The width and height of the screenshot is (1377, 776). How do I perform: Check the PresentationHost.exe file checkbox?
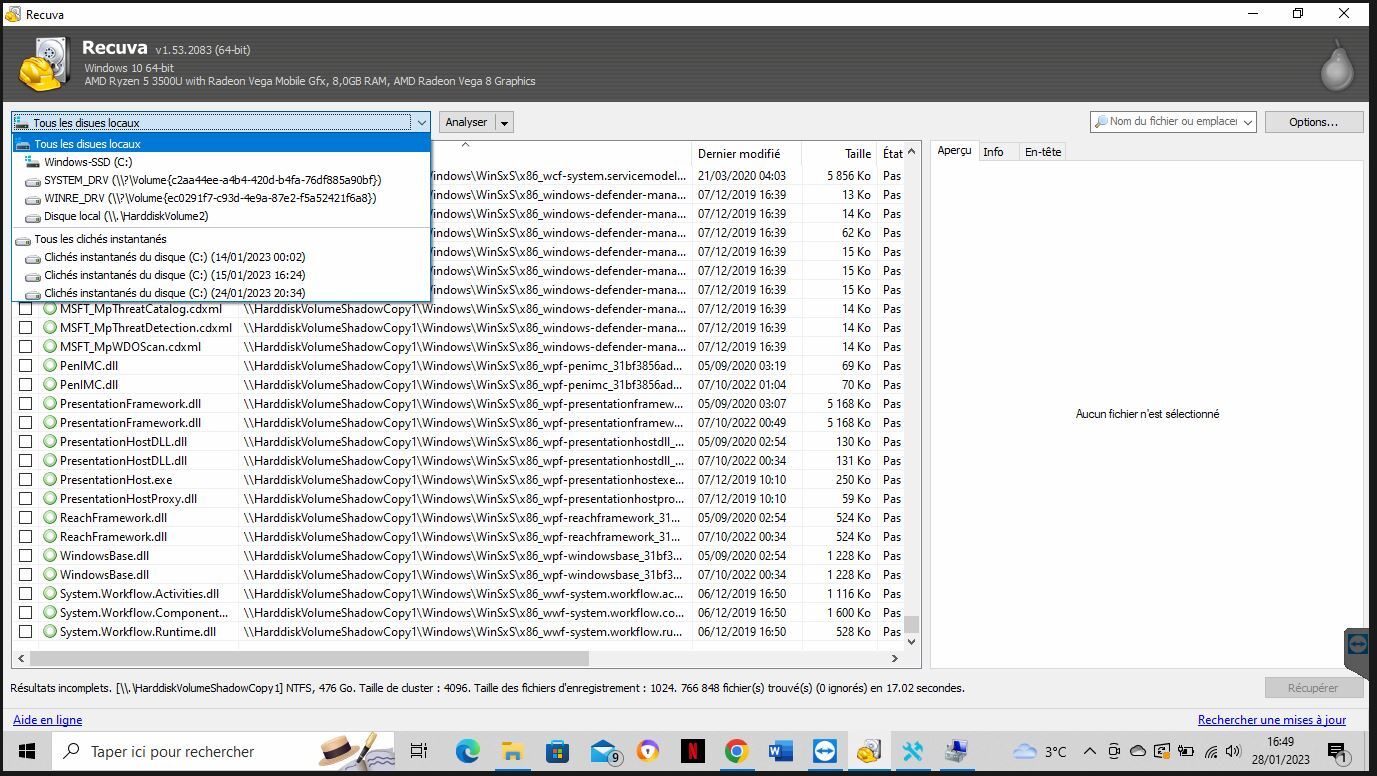tap(26, 480)
